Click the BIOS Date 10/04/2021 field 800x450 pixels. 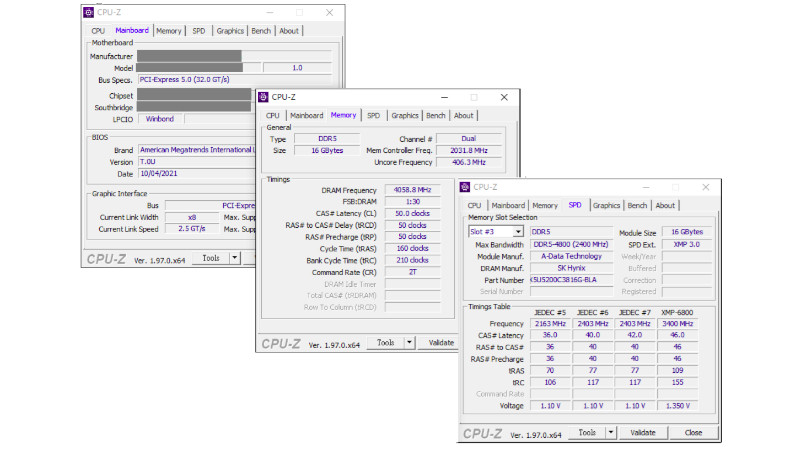(196, 173)
